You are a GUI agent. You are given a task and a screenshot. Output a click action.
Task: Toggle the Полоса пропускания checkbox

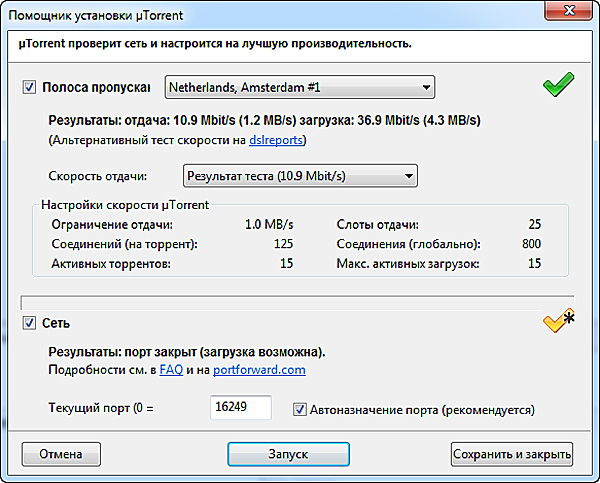29,88
